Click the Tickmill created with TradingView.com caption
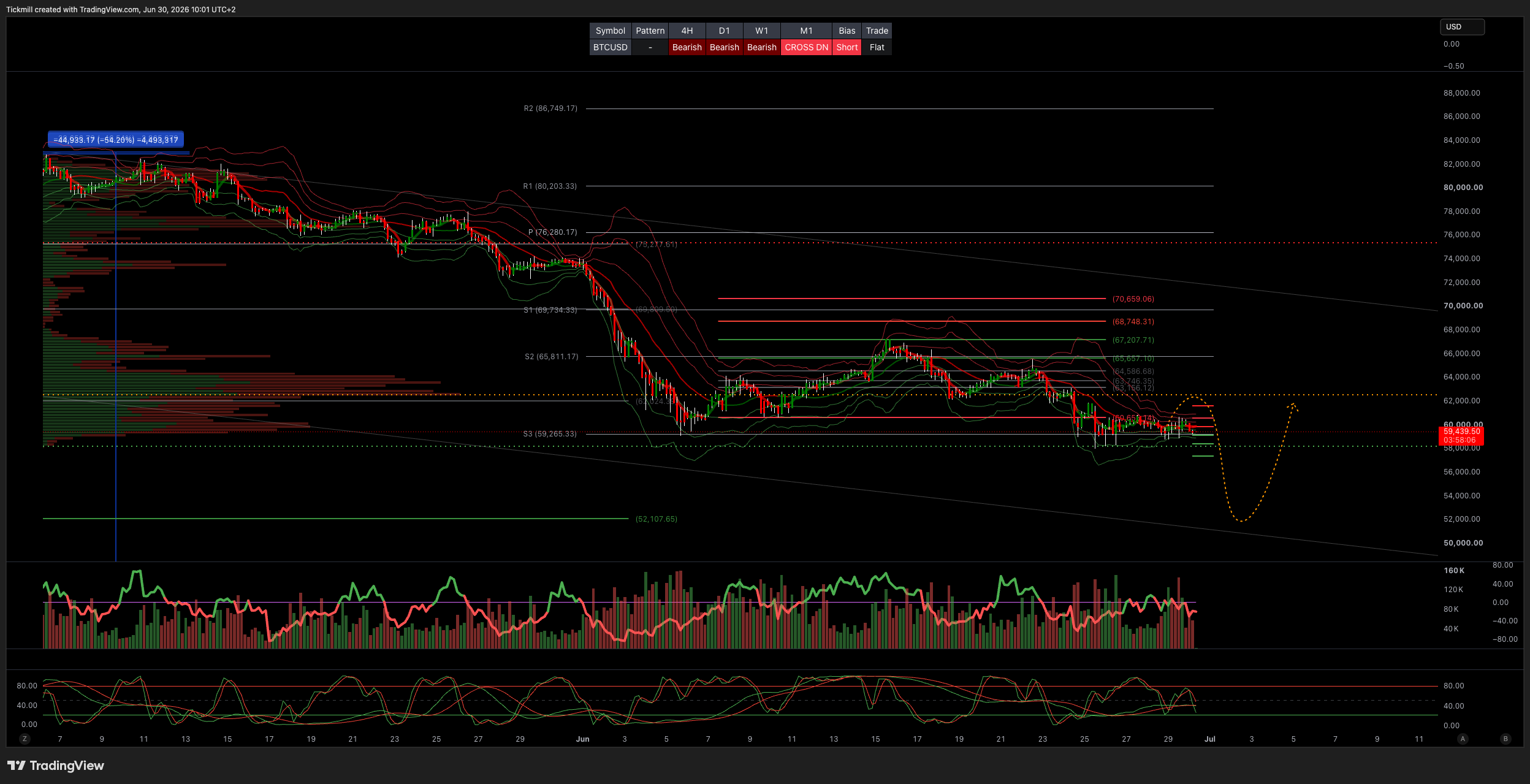The image size is (1530, 784). (x=121, y=9)
